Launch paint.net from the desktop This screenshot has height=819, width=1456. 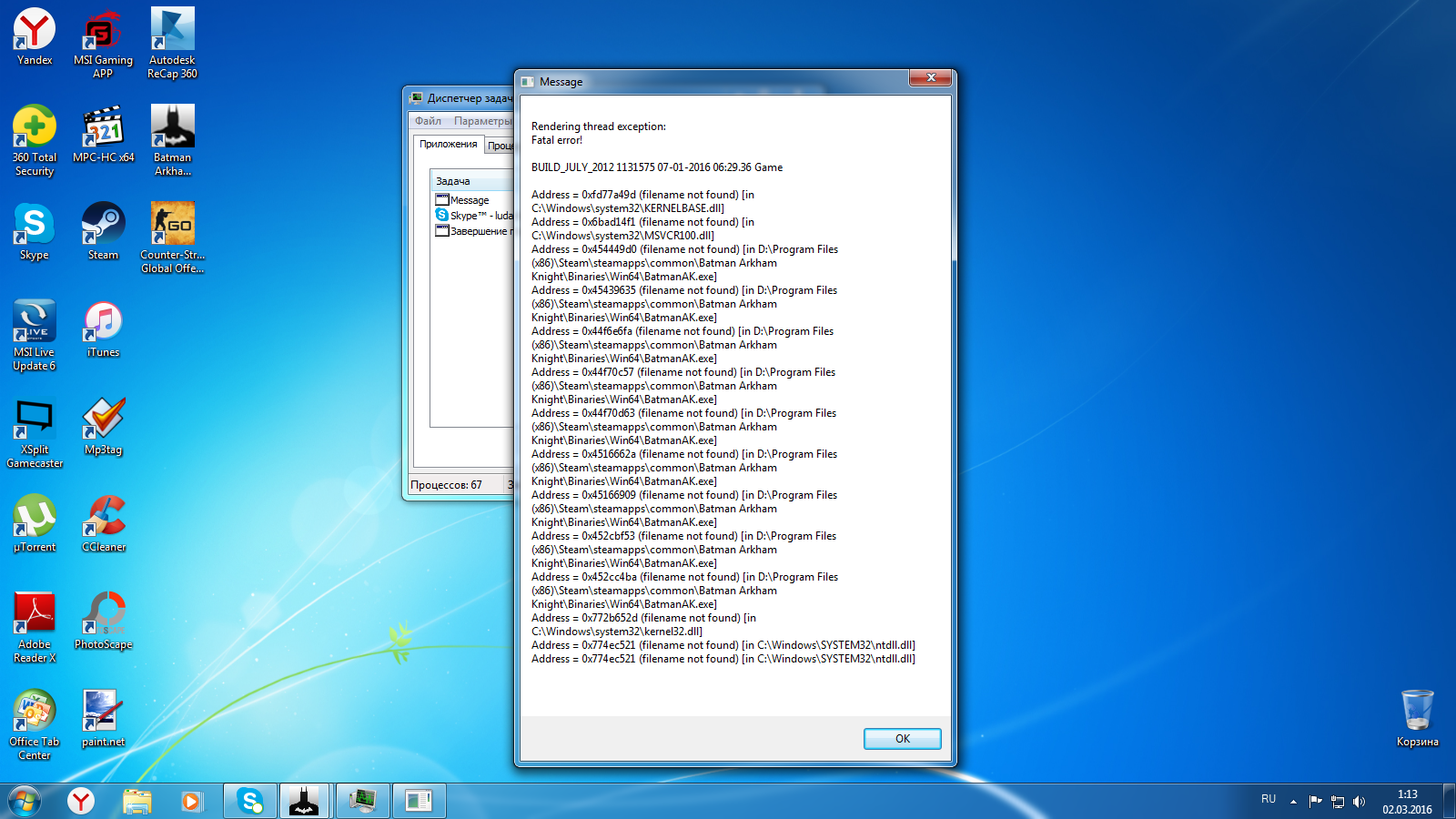[x=103, y=718]
